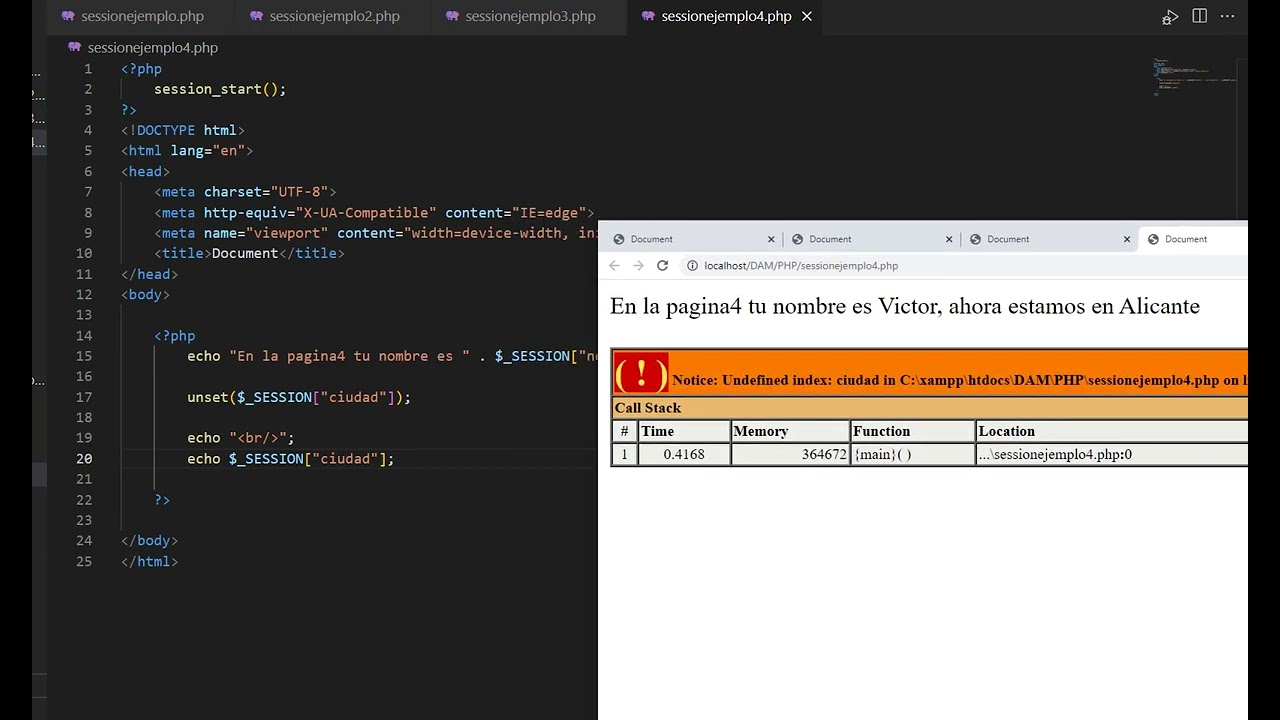
Task: Click the 364672 memory cell
Action: click(x=790, y=454)
